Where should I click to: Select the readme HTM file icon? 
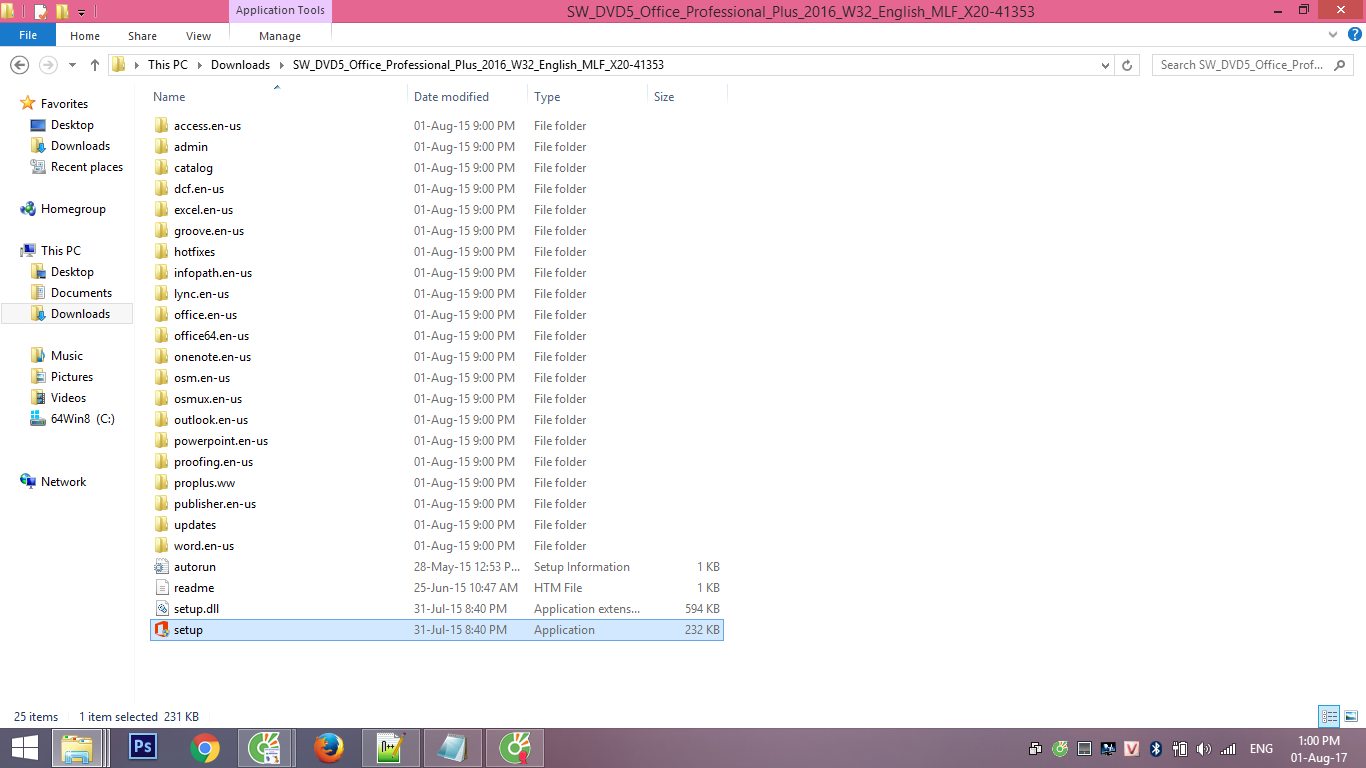pyautogui.click(x=162, y=588)
